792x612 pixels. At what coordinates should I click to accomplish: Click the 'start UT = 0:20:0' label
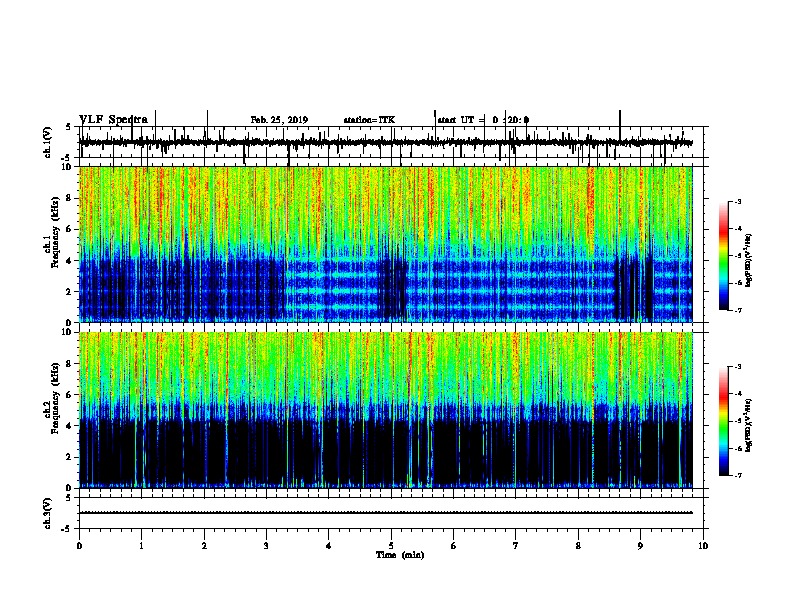pos(483,120)
